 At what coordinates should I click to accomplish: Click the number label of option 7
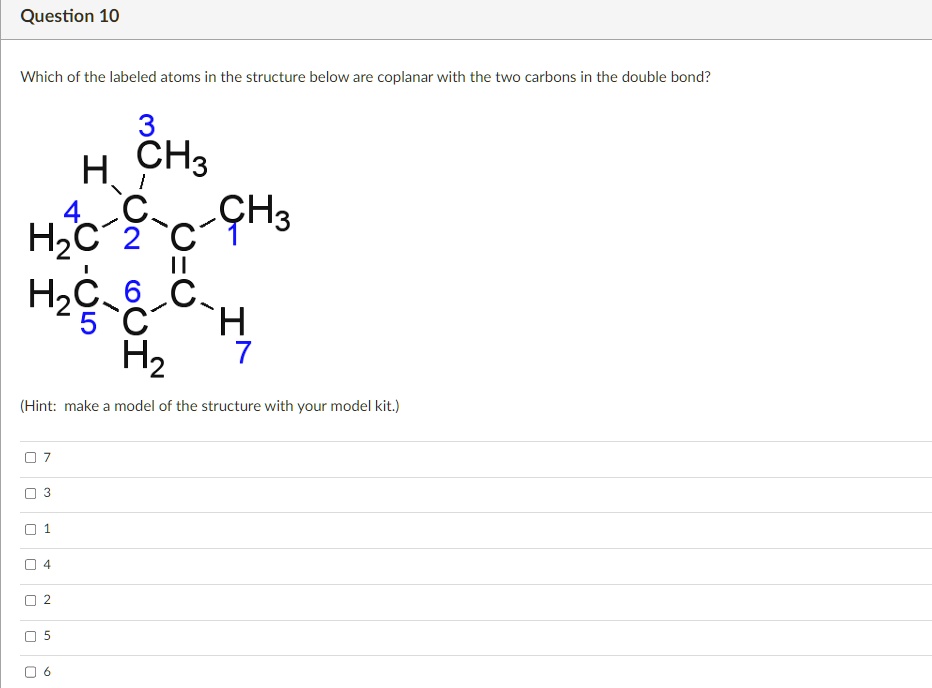click(45, 457)
